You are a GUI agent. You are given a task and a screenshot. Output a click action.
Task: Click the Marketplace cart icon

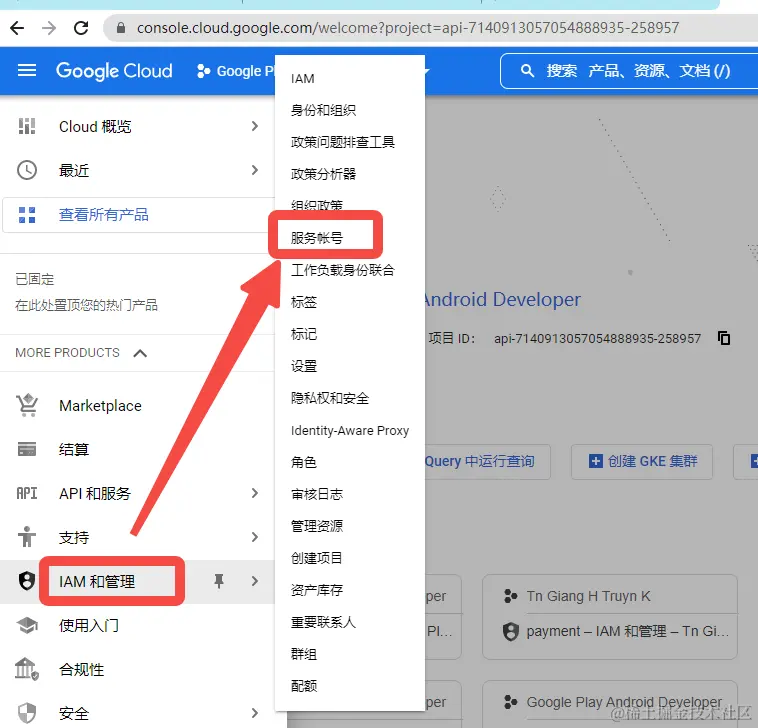(27, 405)
